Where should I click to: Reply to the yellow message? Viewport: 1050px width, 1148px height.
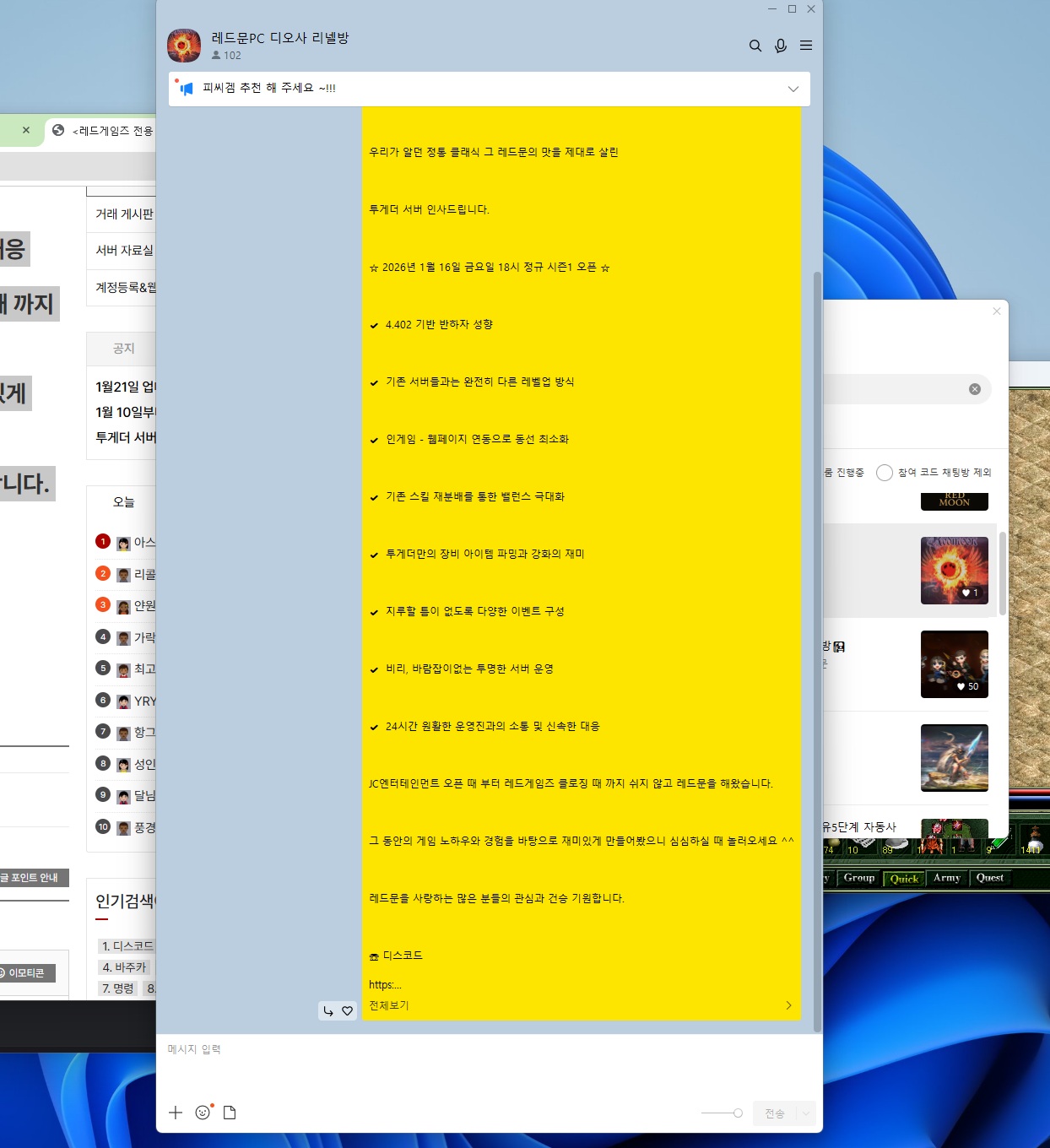click(x=328, y=1010)
